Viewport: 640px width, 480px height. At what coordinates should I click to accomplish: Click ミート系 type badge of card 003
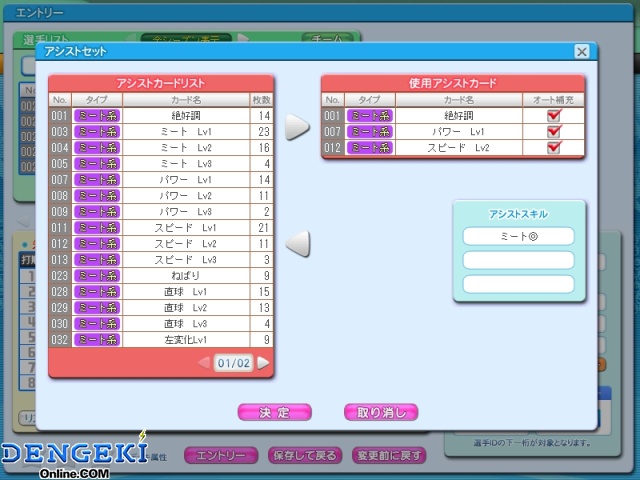pos(97,131)
